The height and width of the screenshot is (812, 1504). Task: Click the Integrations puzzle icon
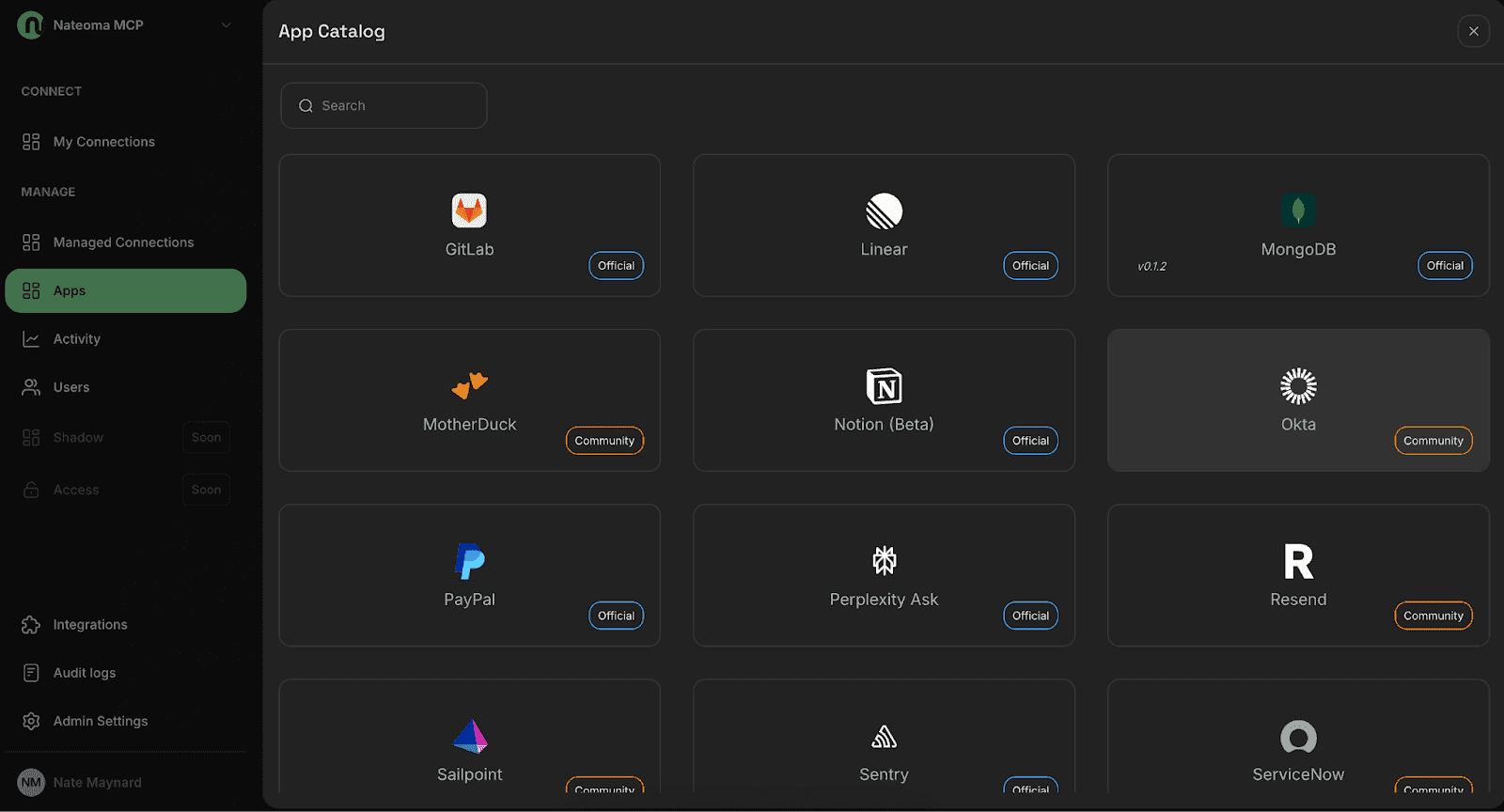coord(31,625)
